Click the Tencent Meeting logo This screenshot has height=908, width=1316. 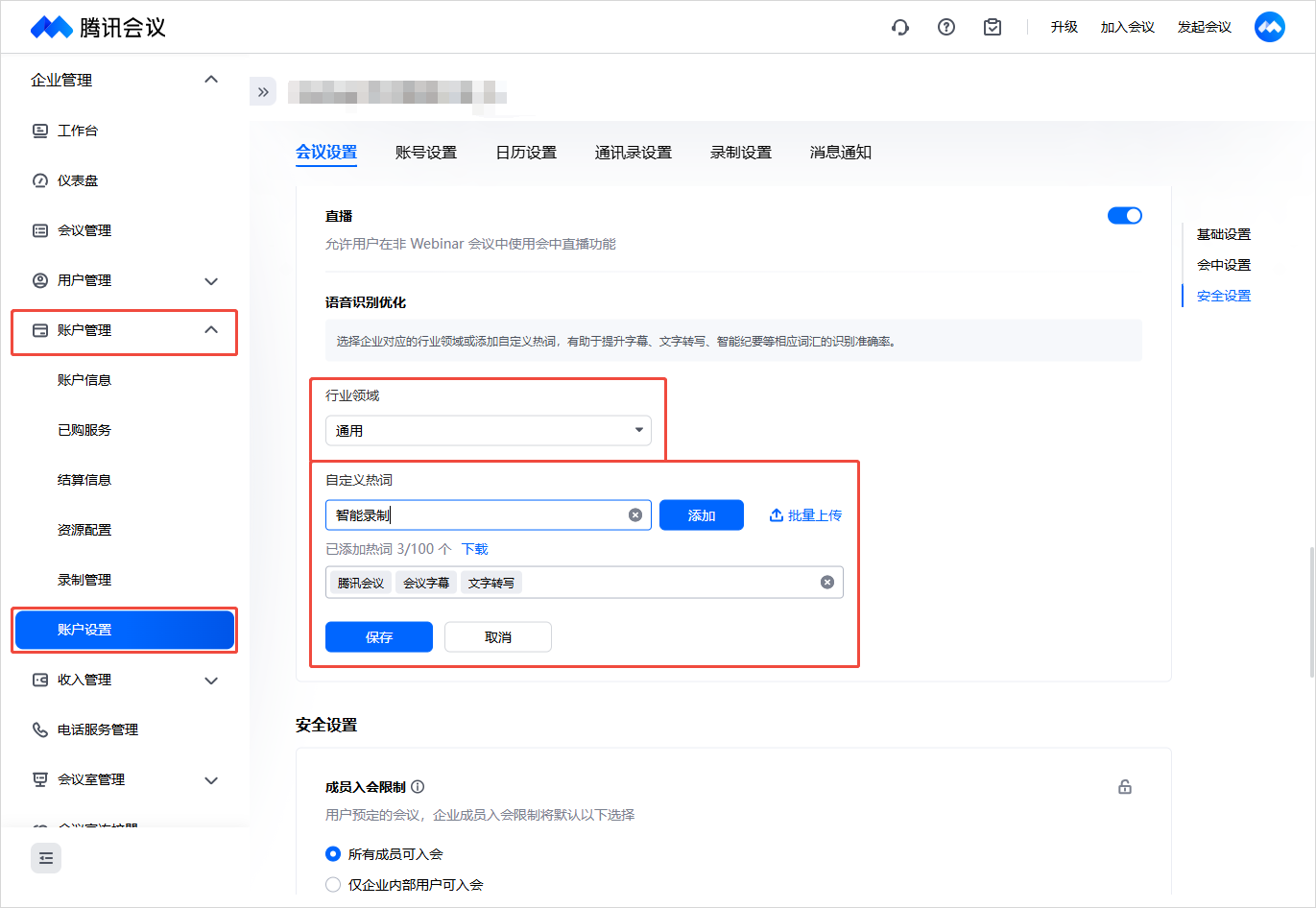pyautogui.click(x=98, y=27)
